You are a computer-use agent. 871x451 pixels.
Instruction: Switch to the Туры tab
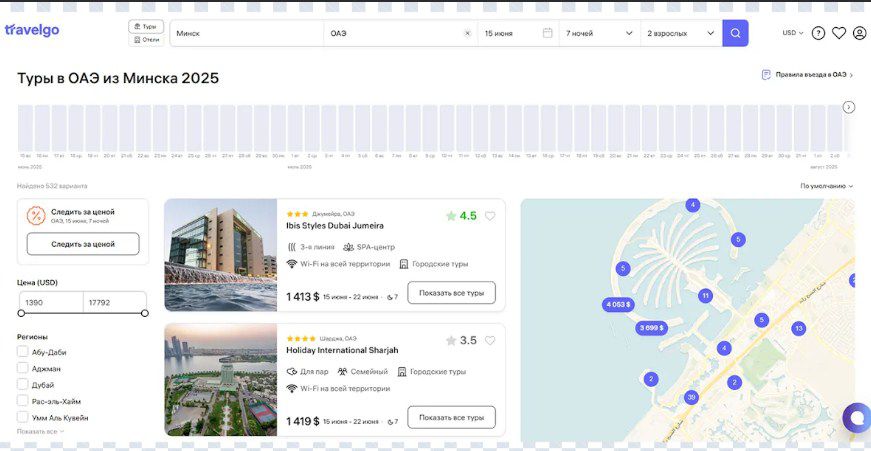click(x=146, y=26)
